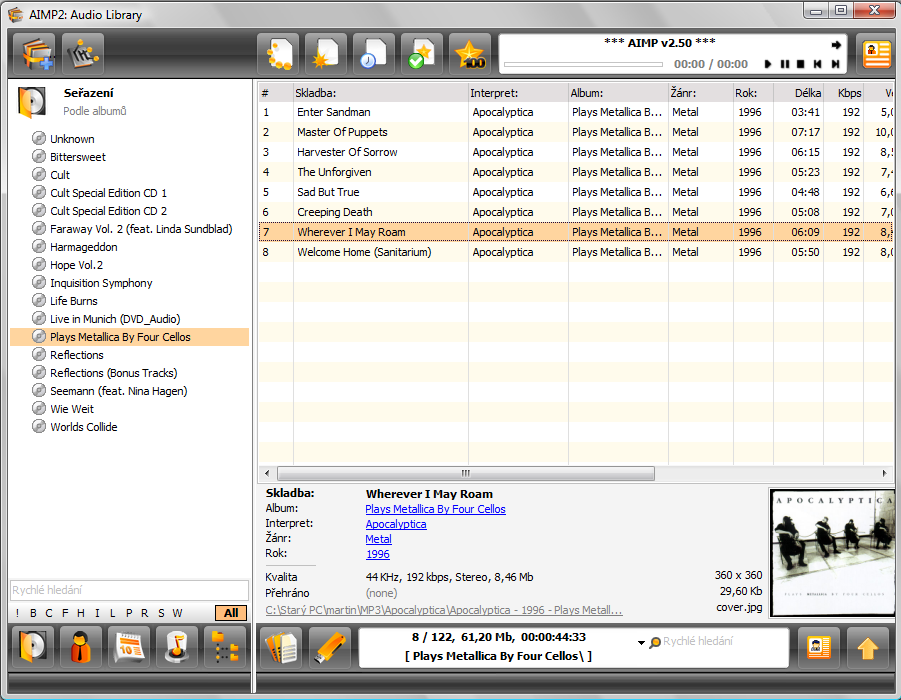Viewport: 901px width, 700px height.
Task: Stop playback with the stop button
Action: click(x=801, y=64)
